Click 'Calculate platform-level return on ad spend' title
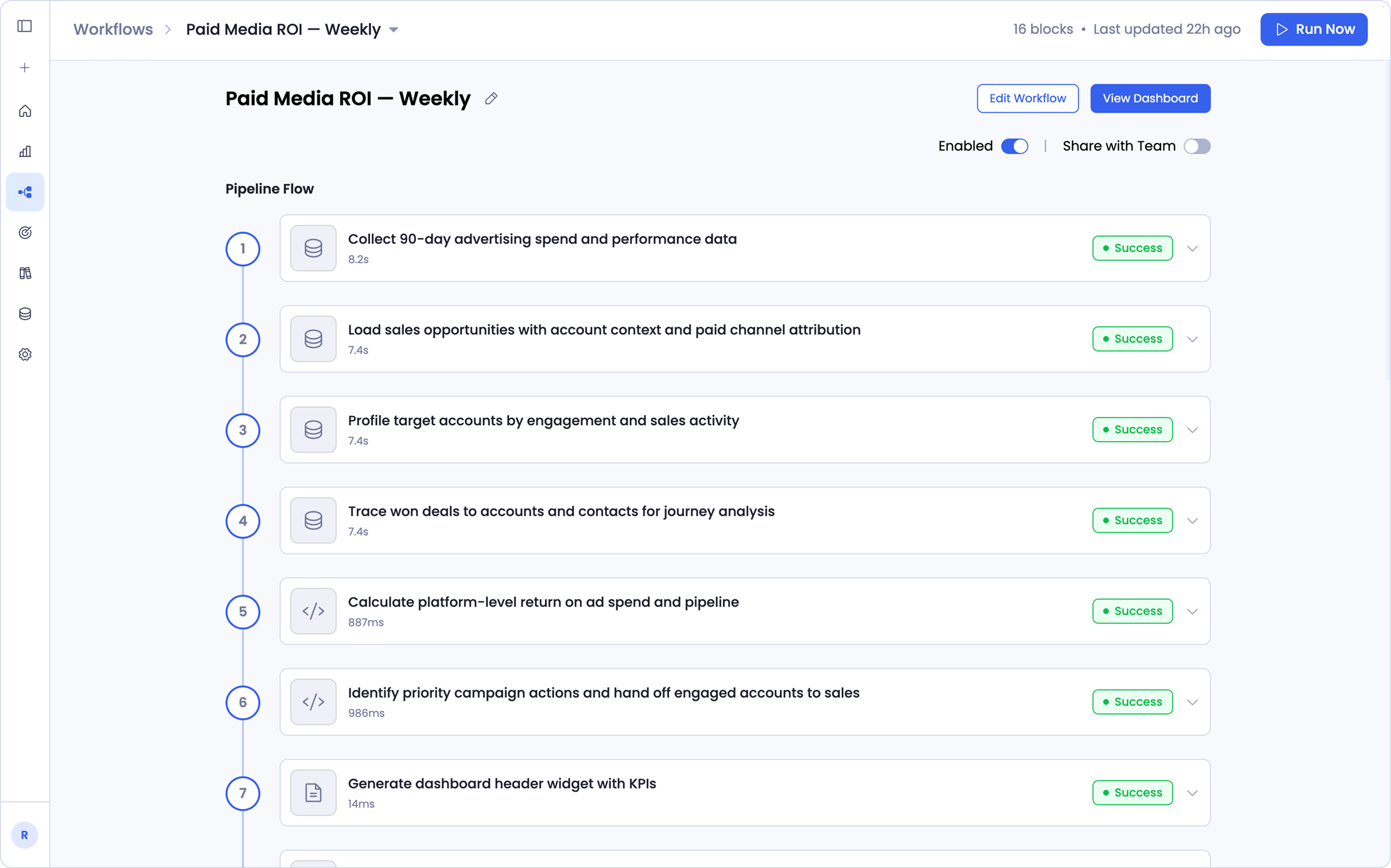 point(543,602)
